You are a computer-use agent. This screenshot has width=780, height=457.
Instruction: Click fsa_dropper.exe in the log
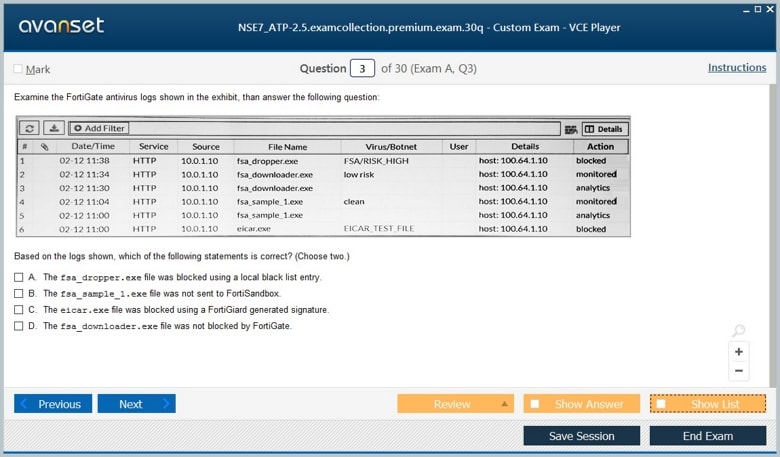click(268, 161)
